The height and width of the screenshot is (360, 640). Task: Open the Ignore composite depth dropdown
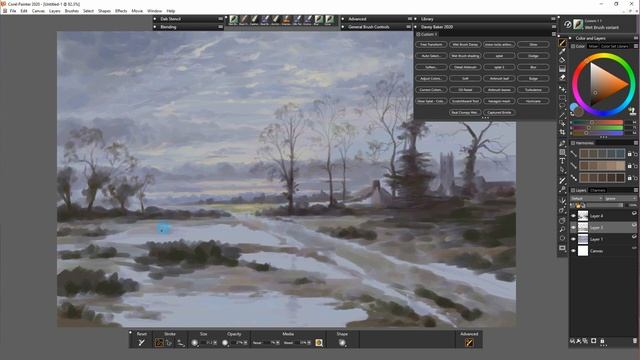[x=620, y=198]
